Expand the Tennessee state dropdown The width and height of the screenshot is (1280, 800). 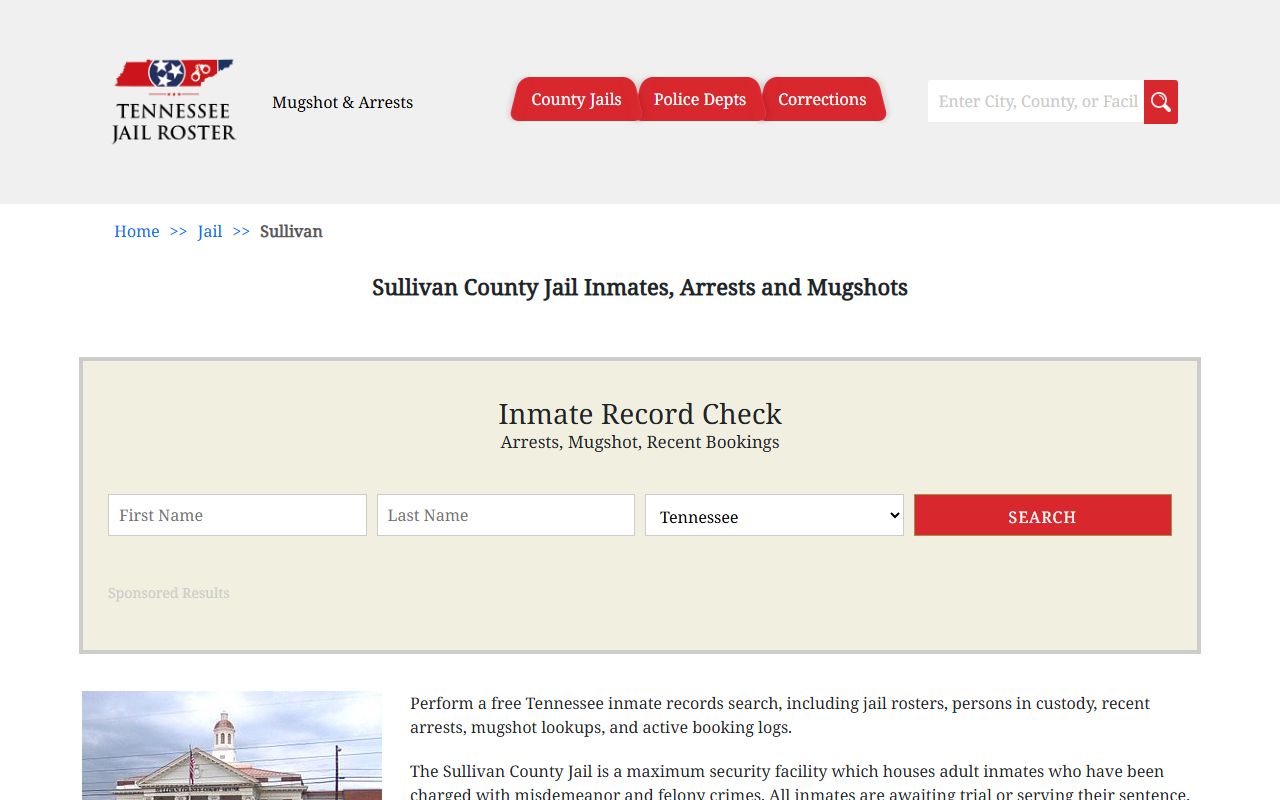point(774,515)
